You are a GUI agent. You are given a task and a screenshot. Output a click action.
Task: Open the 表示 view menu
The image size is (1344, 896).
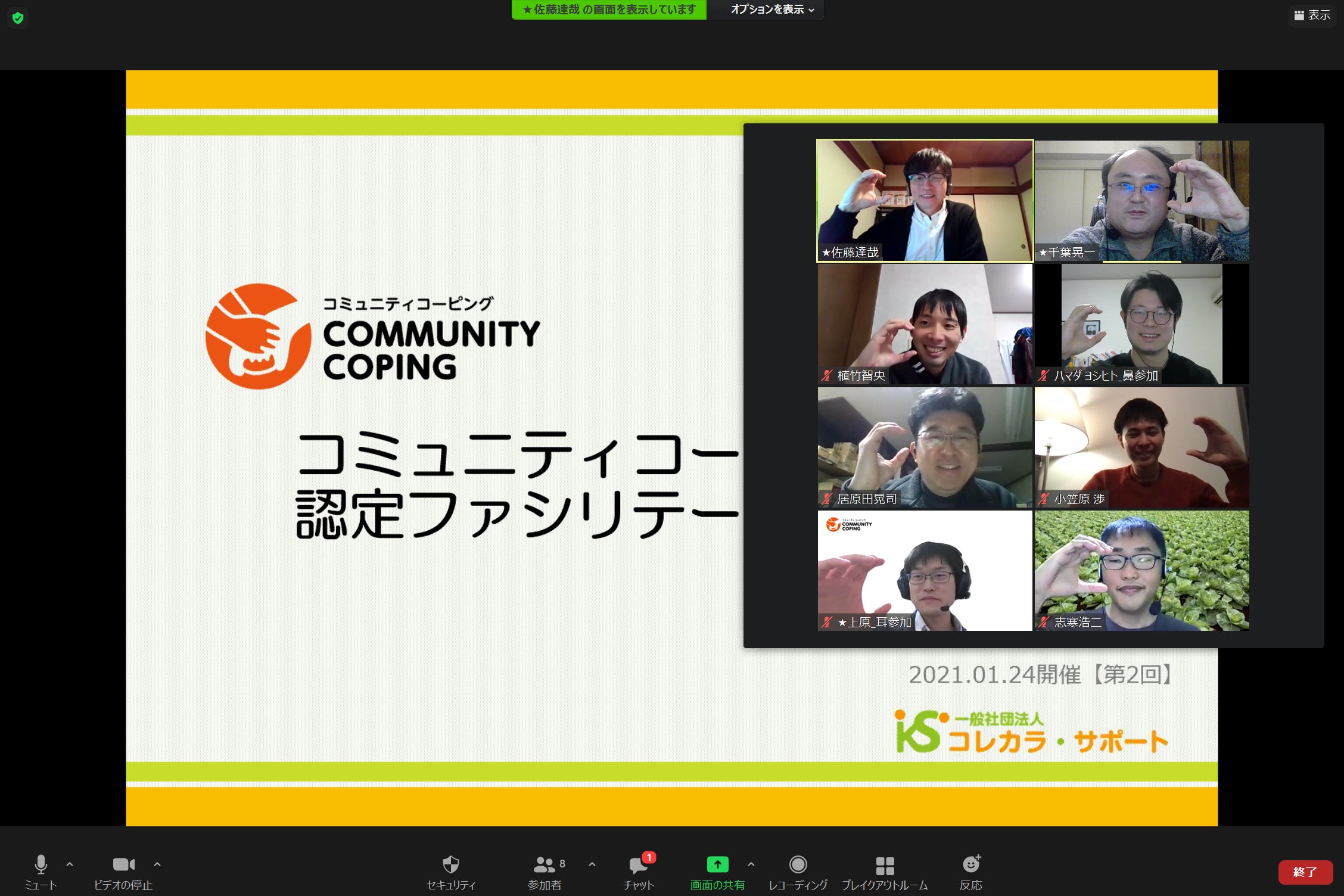1312,15
